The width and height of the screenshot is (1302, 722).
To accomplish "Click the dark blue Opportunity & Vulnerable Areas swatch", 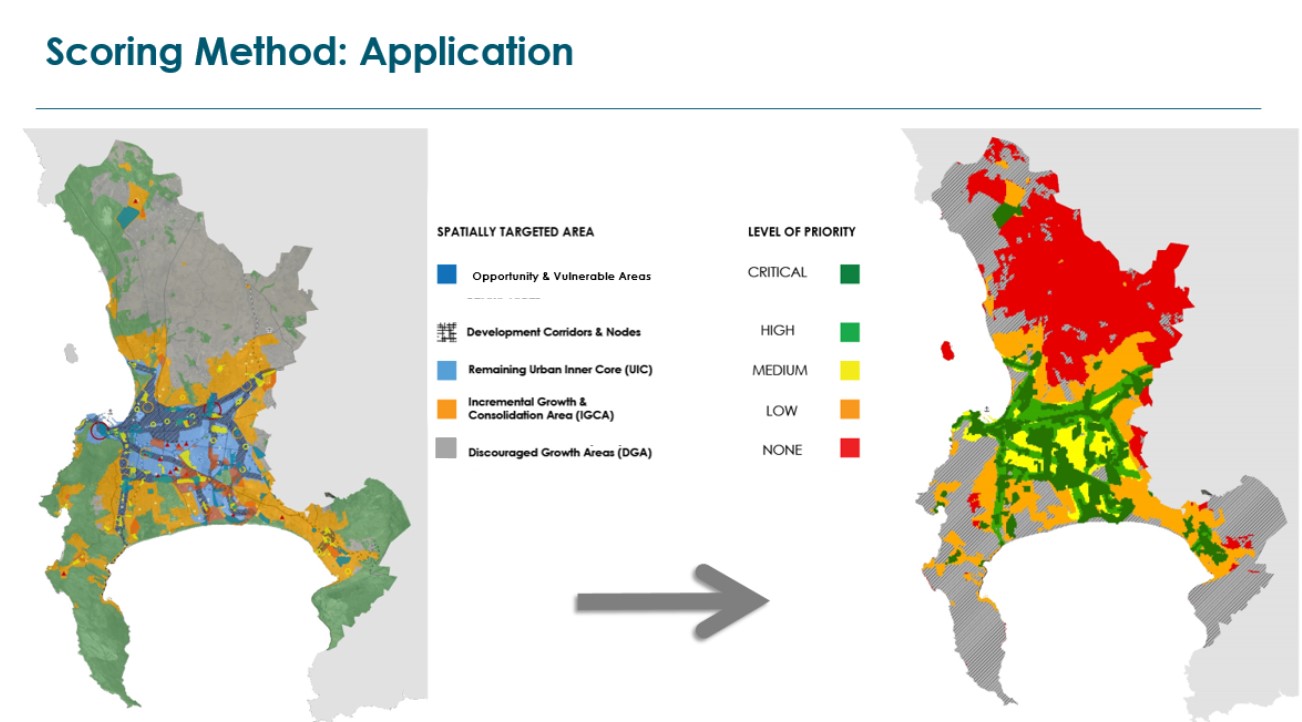I will [x=447, y=274].
